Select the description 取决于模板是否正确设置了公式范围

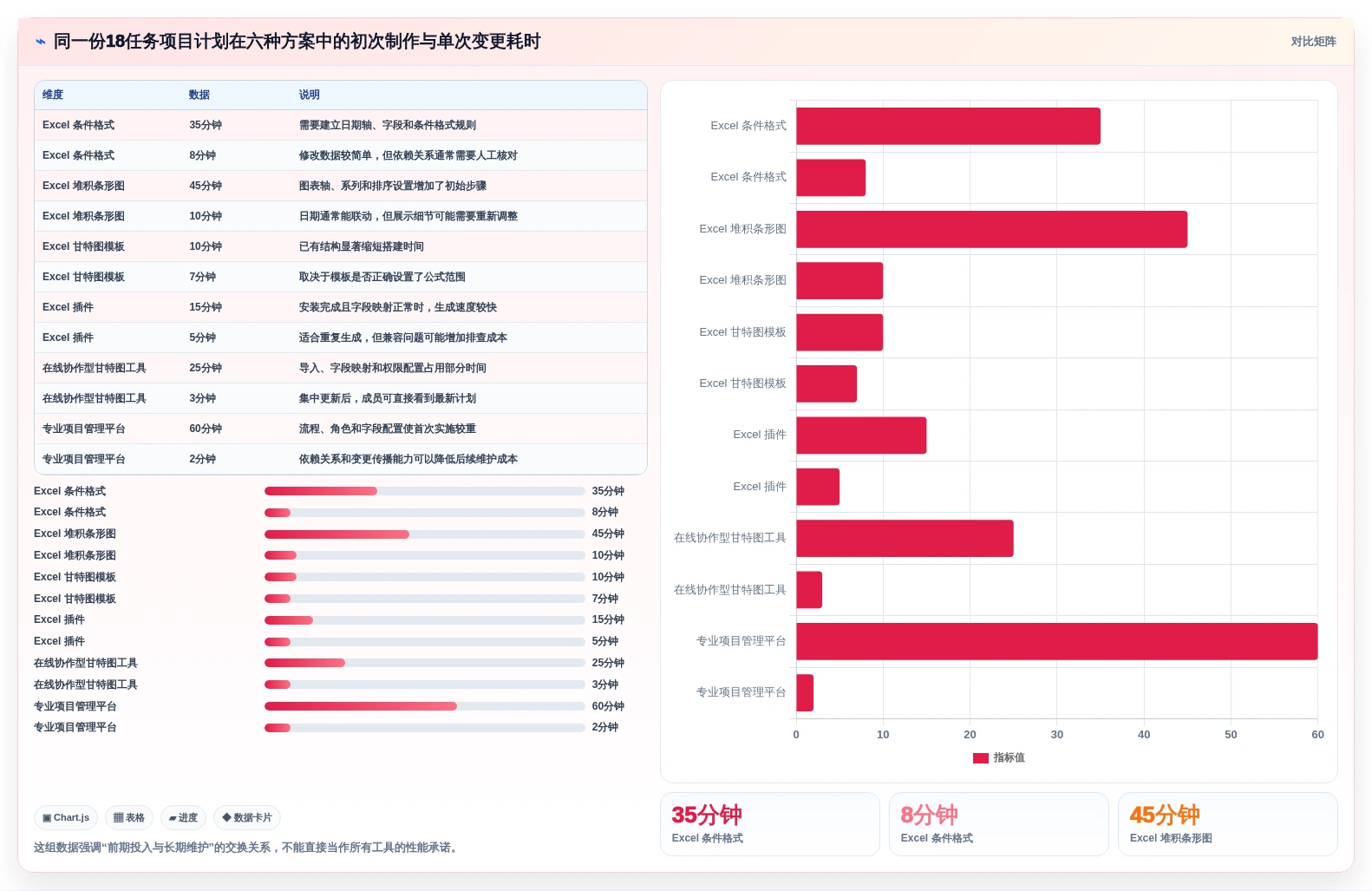[382, 277]
